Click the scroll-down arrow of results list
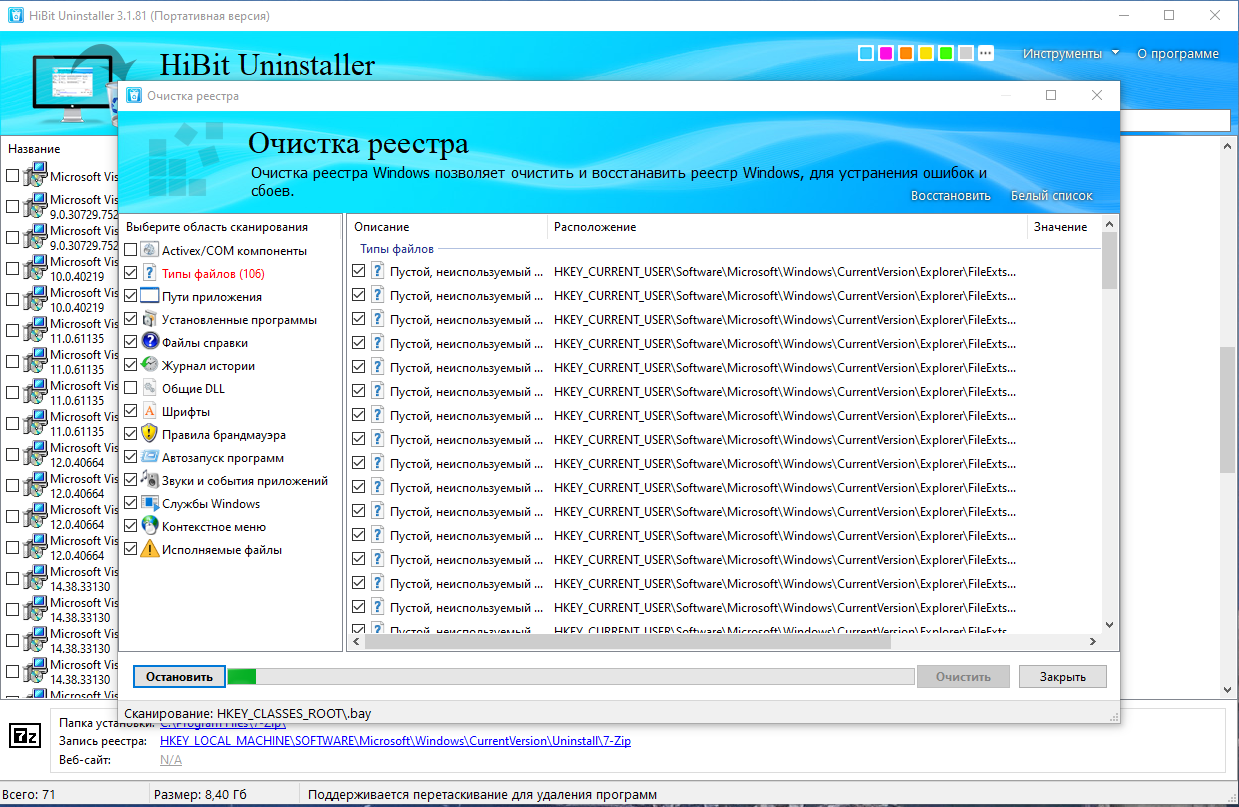The image size is (1239, 807). 1109,624
